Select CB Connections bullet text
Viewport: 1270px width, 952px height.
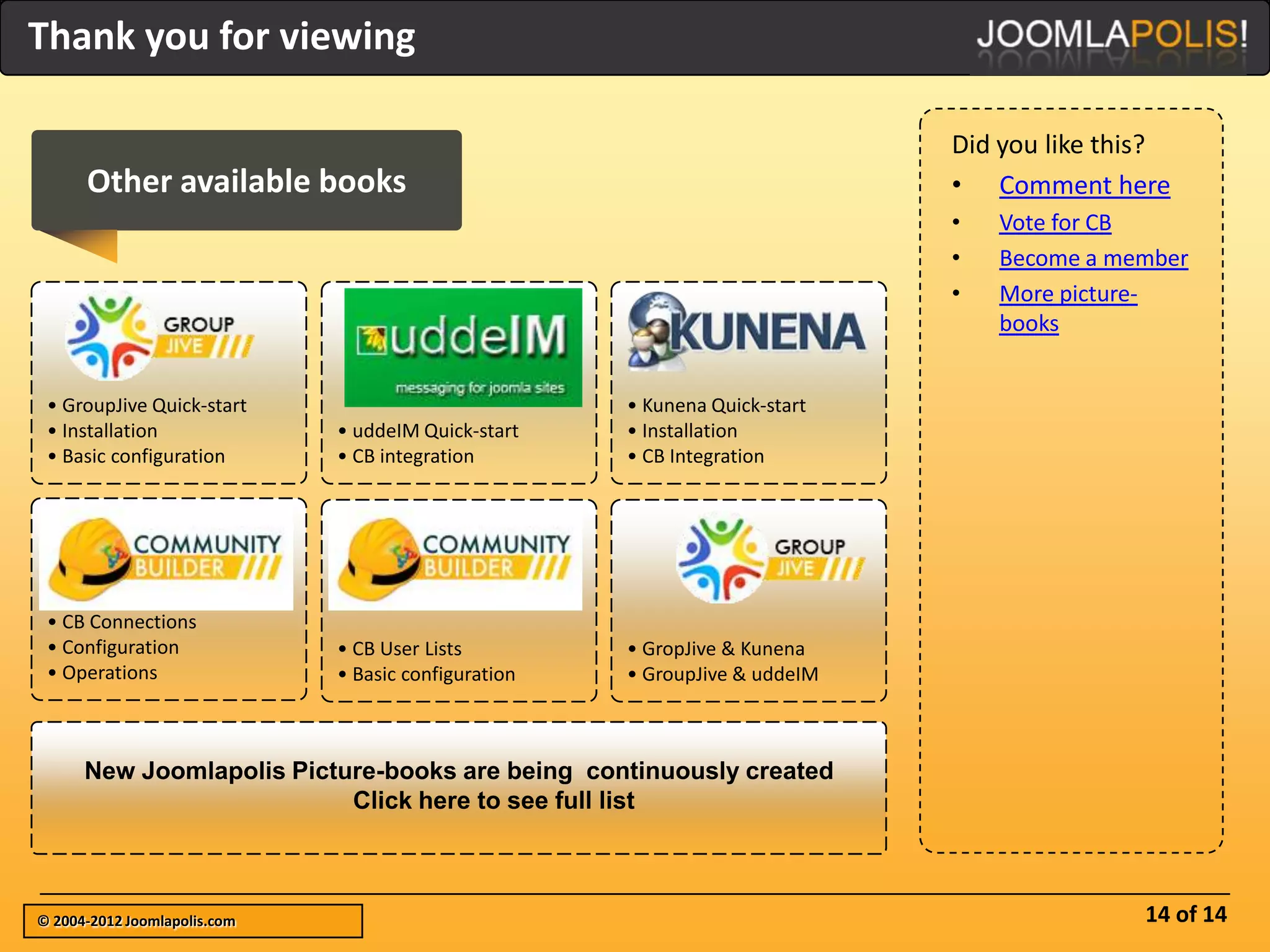click(x=129, y=622)
